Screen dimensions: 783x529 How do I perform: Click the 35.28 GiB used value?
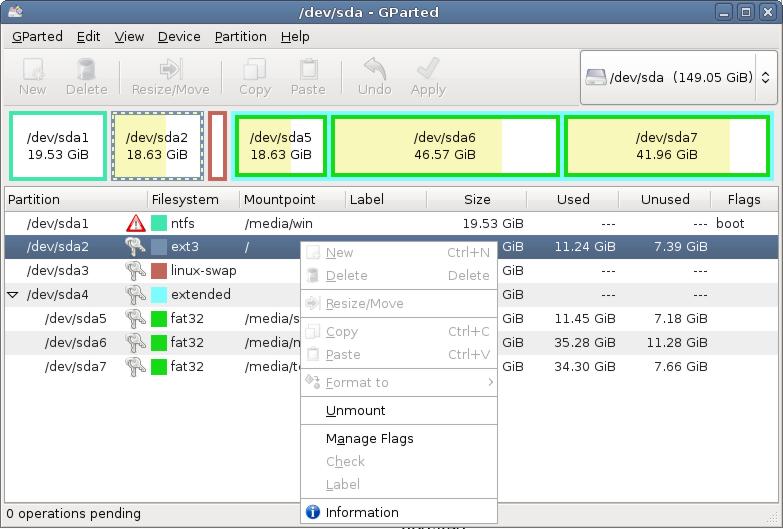pyautogui.click(x=585, y=342)
